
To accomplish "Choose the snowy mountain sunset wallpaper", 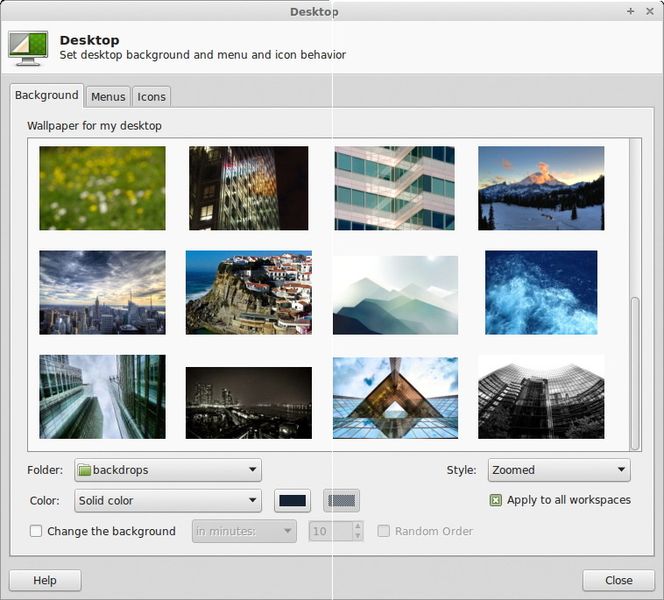I will click(x=540, y=188).
